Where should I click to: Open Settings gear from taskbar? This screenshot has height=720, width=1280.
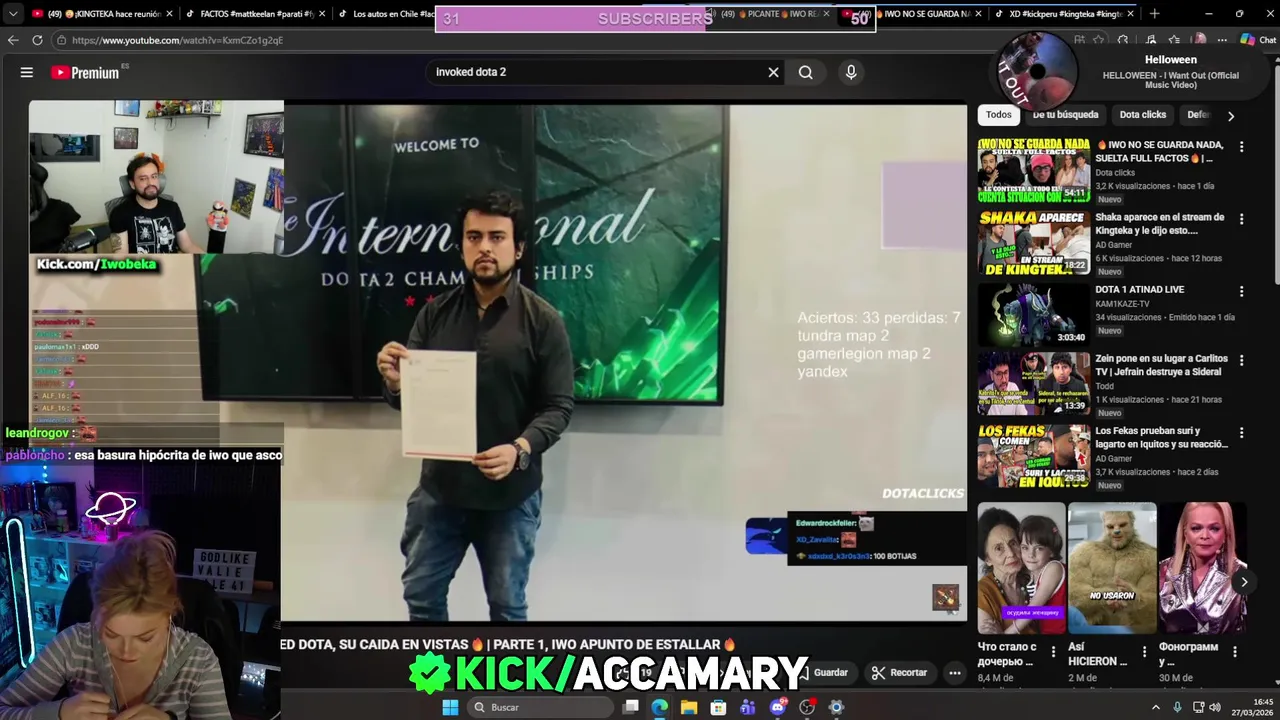(x=836, y=707)
